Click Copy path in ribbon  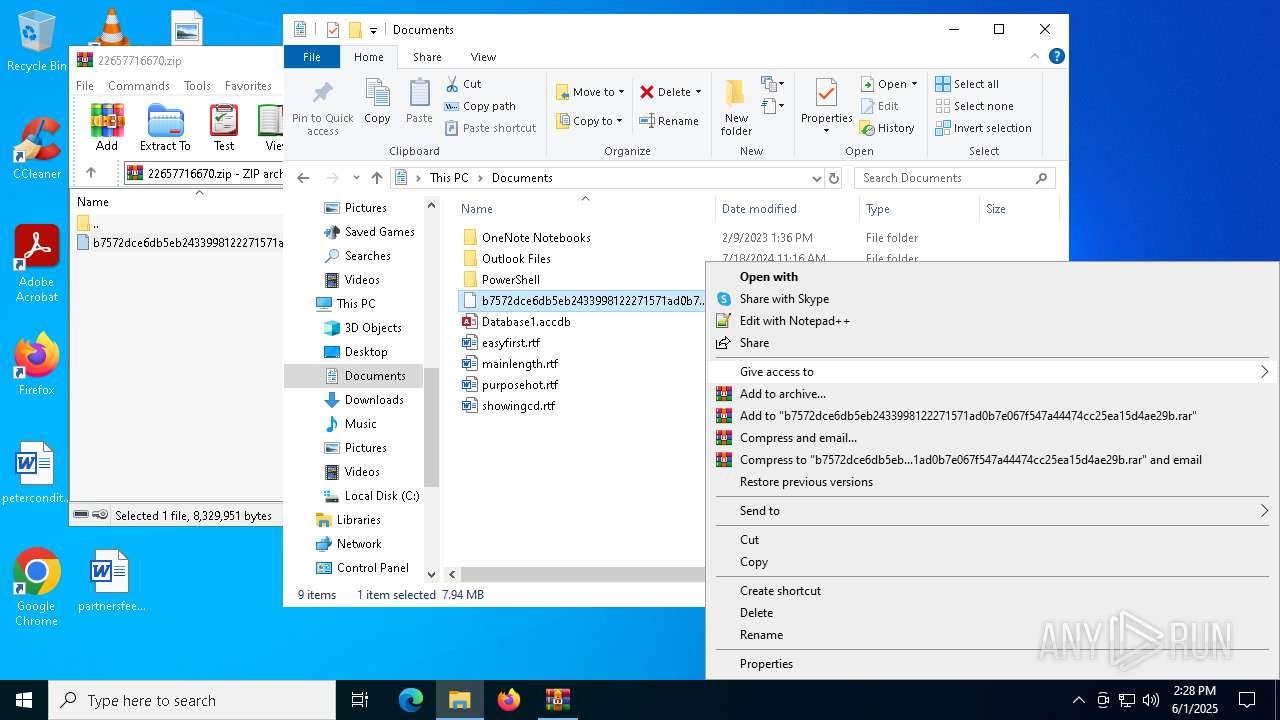pyautogui.click(x=480, y=106)
